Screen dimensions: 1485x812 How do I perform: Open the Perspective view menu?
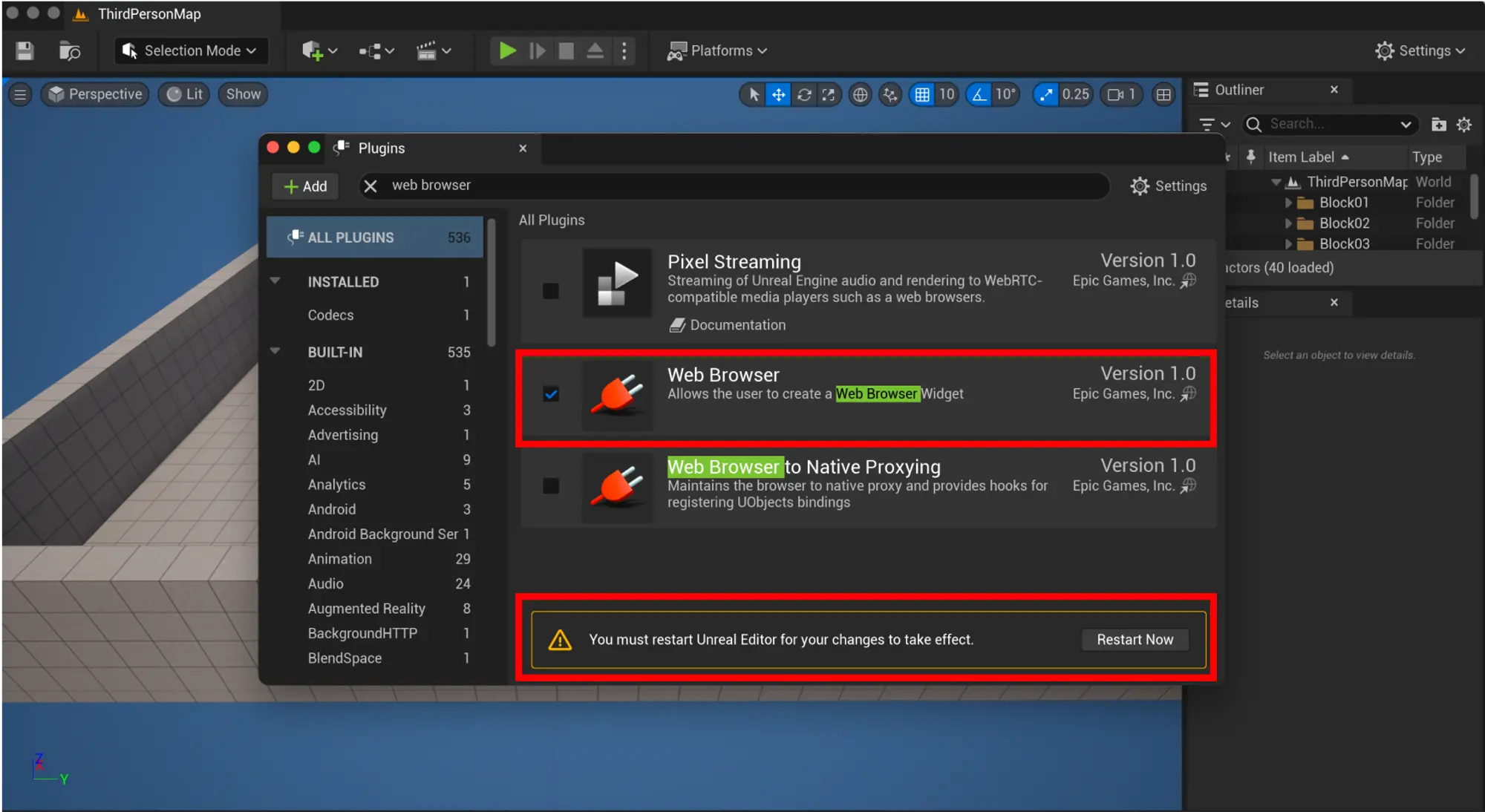pyautogui.click(x=95, y=94)
